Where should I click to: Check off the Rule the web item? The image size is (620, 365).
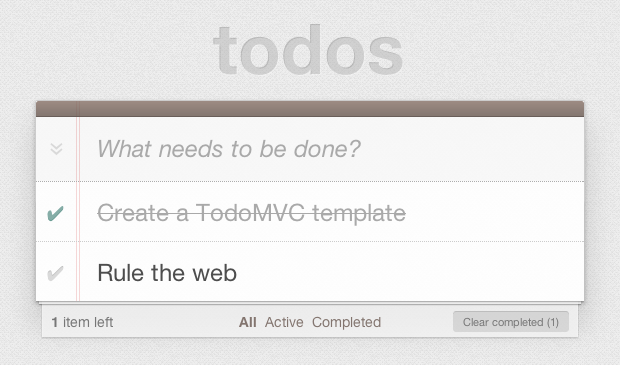point(55,273)
